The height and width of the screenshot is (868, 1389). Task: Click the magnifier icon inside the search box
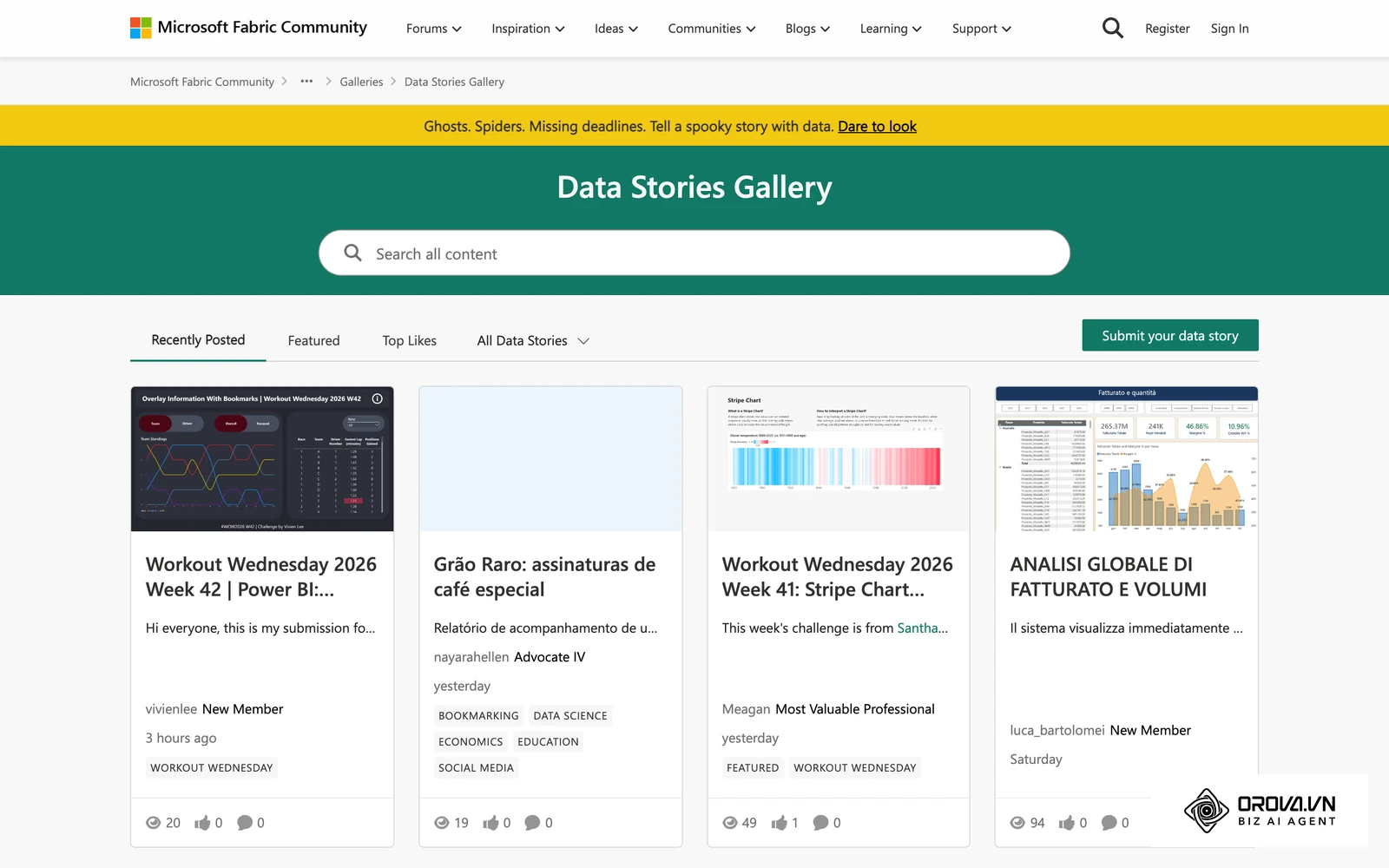coord(352,253)
